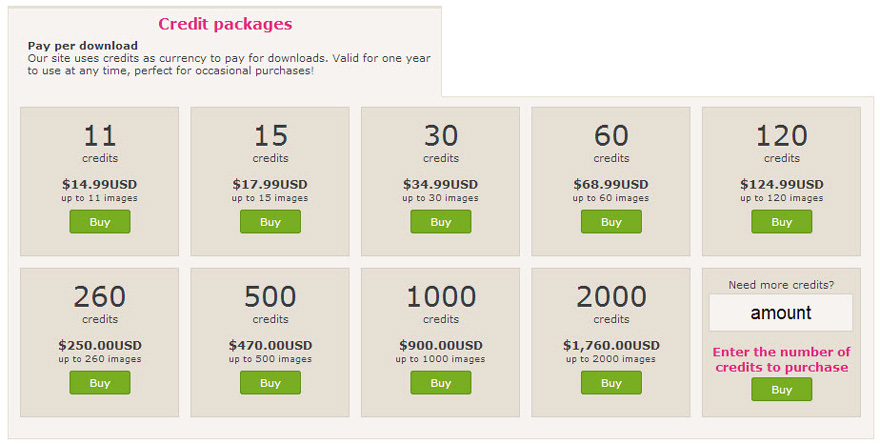
Task: Click the Pay per download heading
Action: pos(83,46)
